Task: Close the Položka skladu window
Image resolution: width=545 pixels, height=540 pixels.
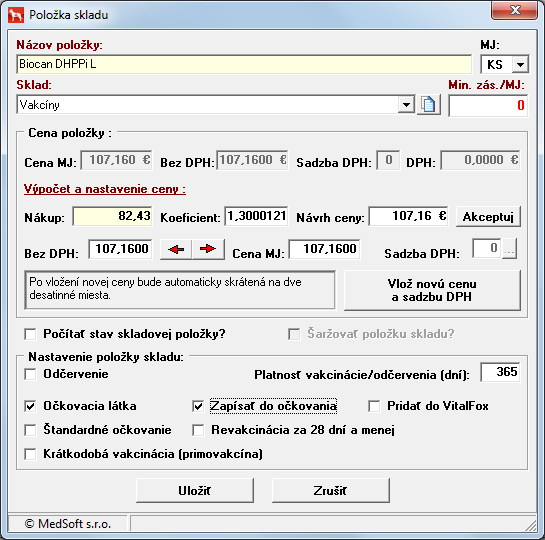Action: point(514,10)
